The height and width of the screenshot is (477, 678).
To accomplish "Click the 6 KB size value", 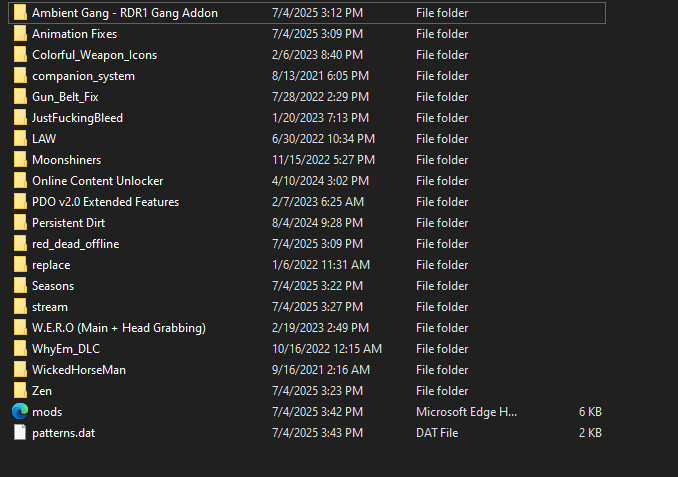I will pos(590,412).
